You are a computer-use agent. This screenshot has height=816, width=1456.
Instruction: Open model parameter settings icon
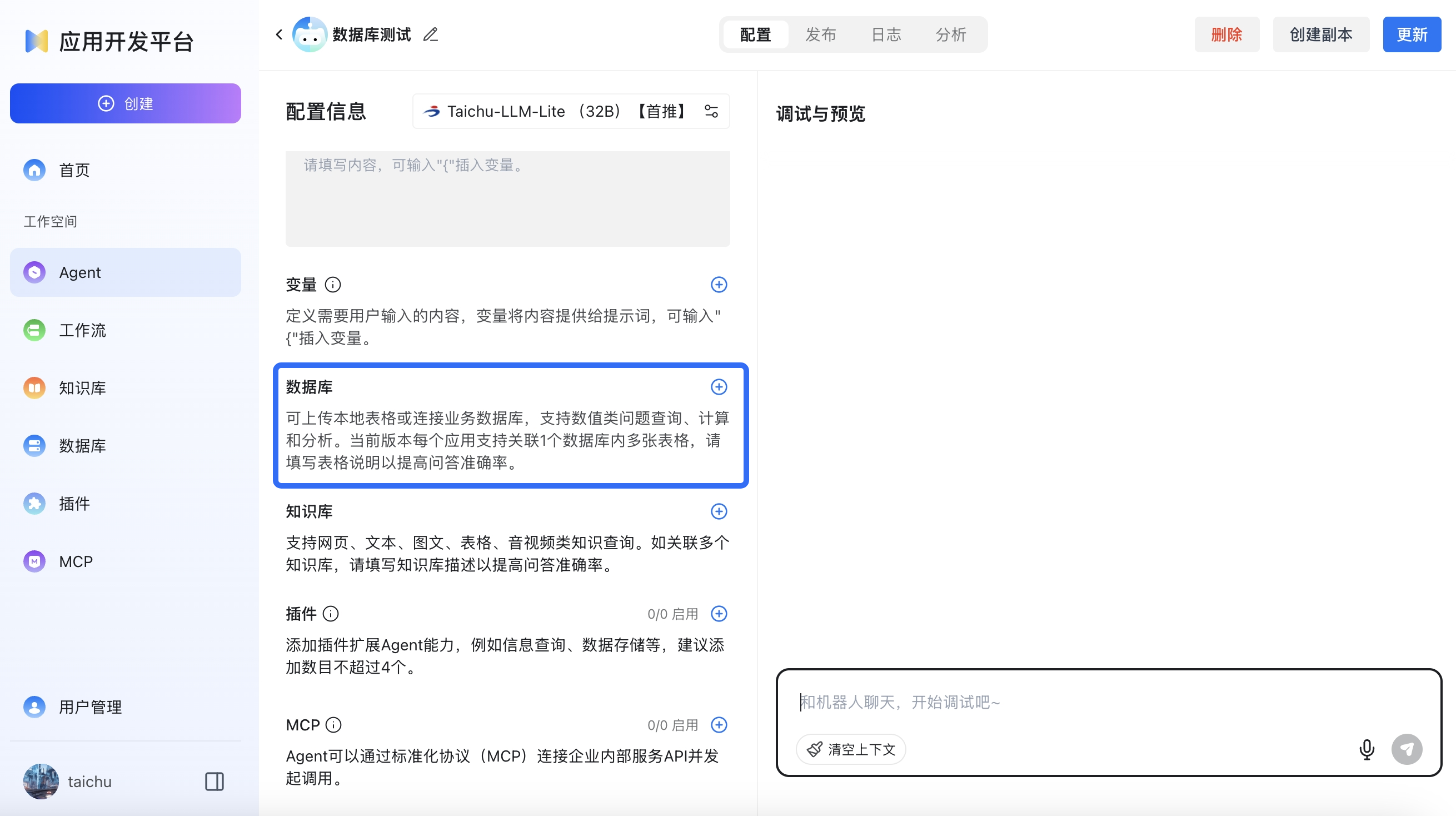[711, 111]
